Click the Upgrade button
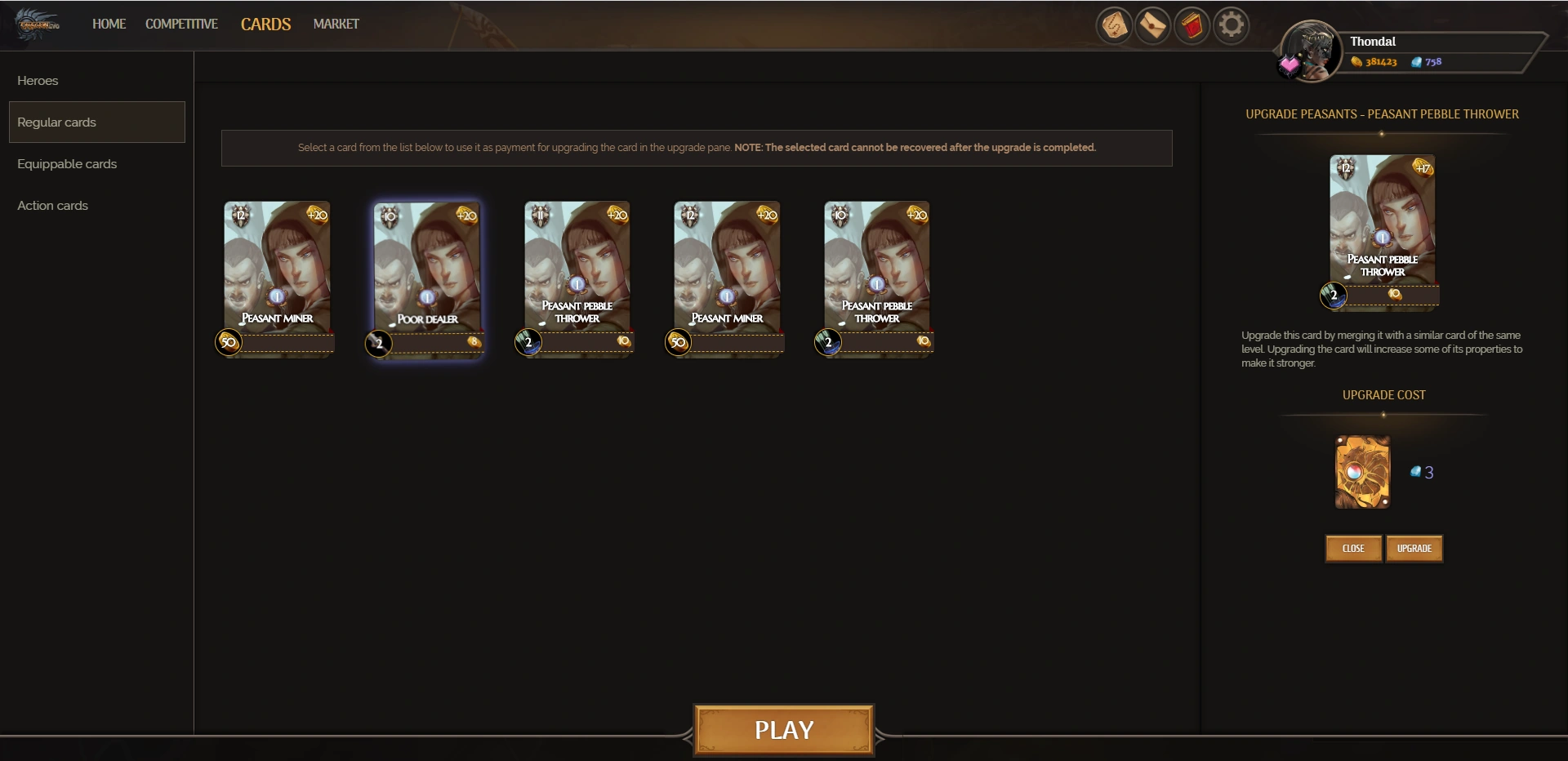The width and height of the screenshot is (1568, 761). pyautogui.click(x=1414, y=549)
